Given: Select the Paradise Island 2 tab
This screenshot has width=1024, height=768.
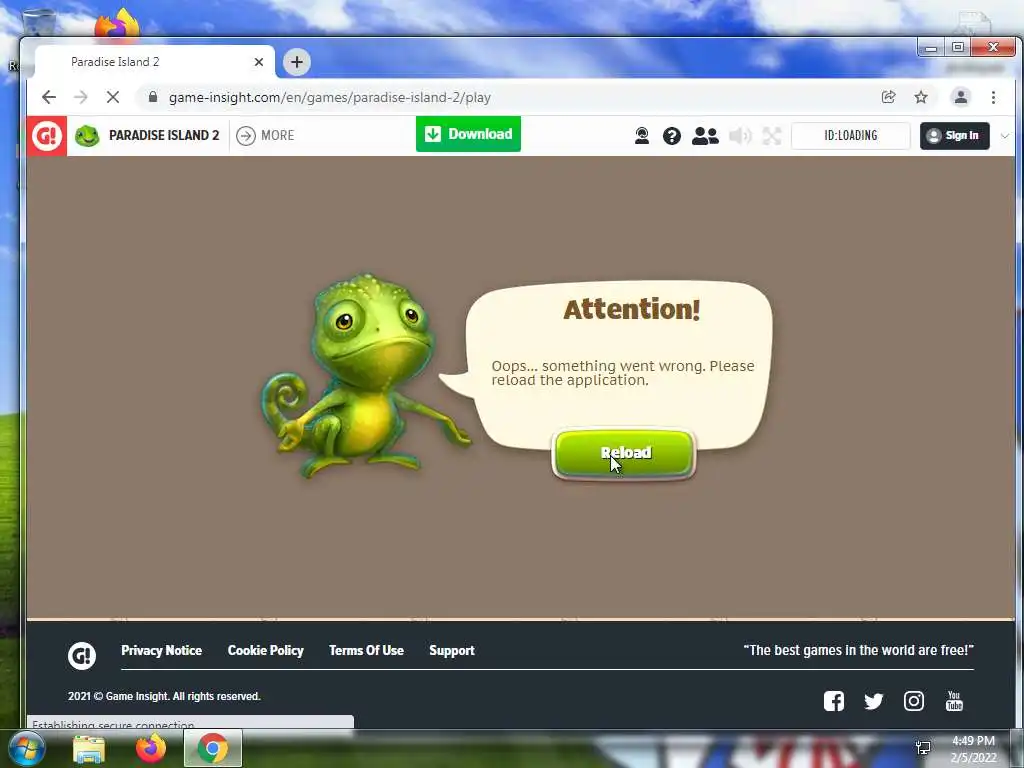Looking at the screenshot, I should click(154, 62).
